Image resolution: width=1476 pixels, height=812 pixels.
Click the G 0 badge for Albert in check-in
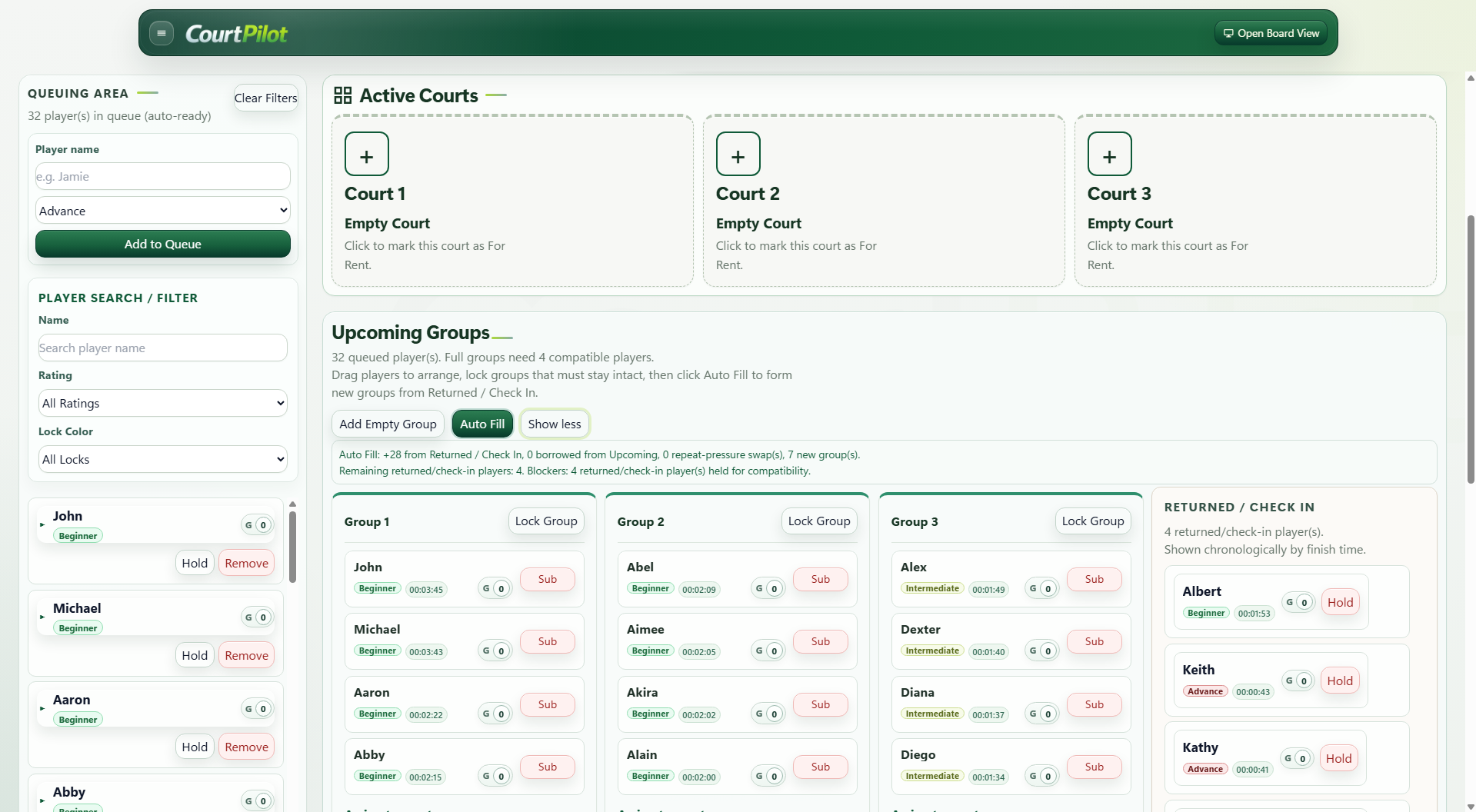(x=1298, y=602)
